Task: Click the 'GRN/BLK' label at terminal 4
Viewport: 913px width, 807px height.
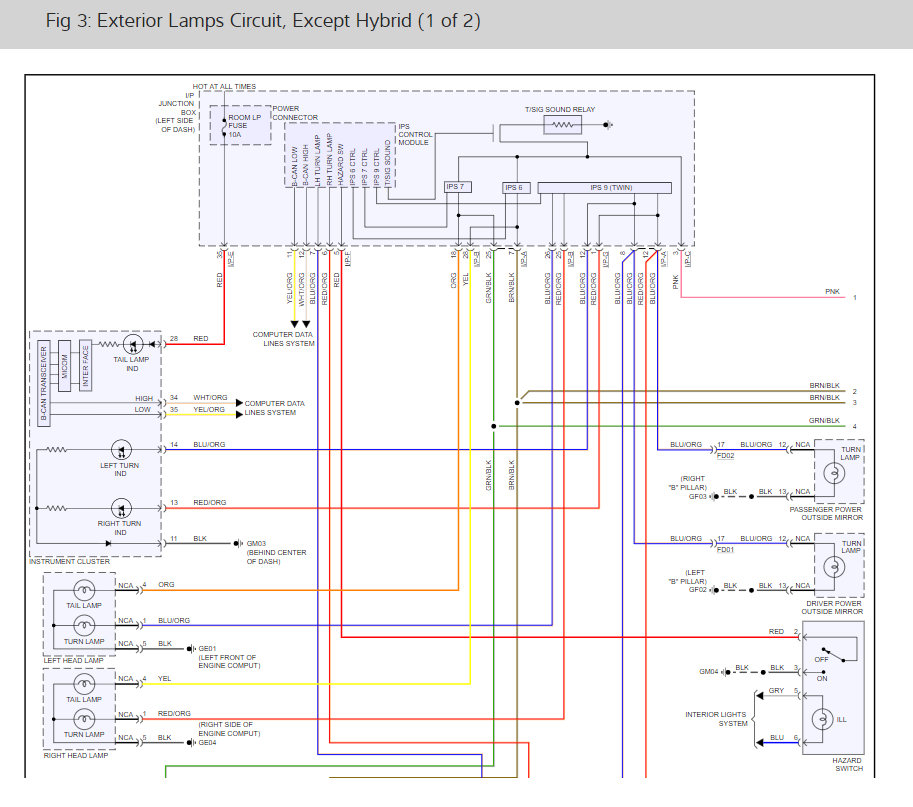Action: click(824, 420)
